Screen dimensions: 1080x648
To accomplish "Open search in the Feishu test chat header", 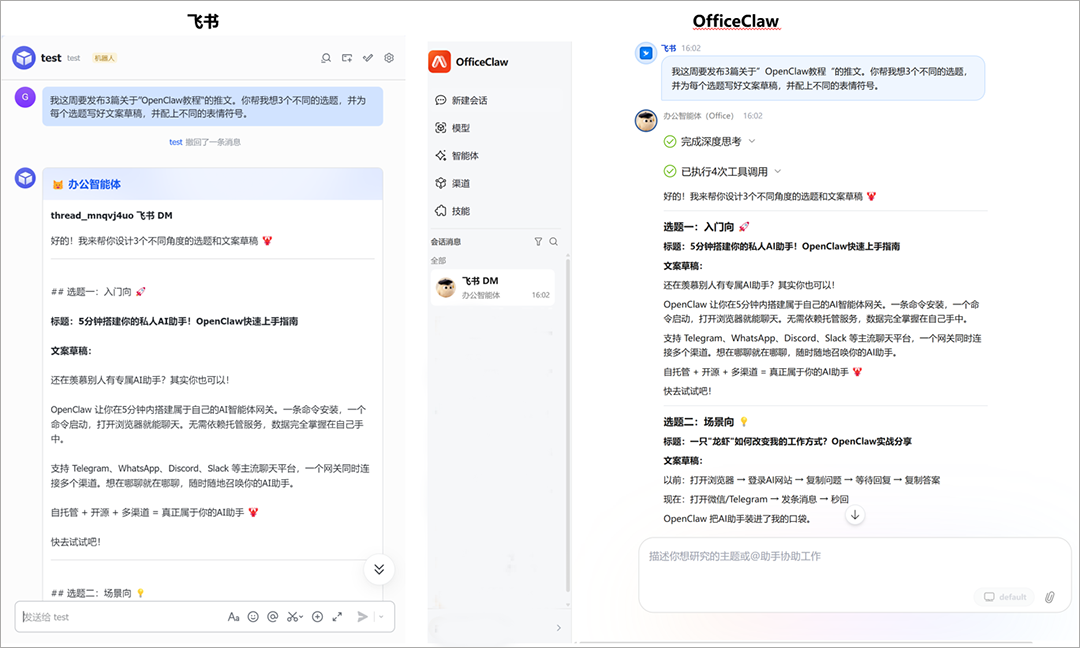I will [x=326, y=58].
